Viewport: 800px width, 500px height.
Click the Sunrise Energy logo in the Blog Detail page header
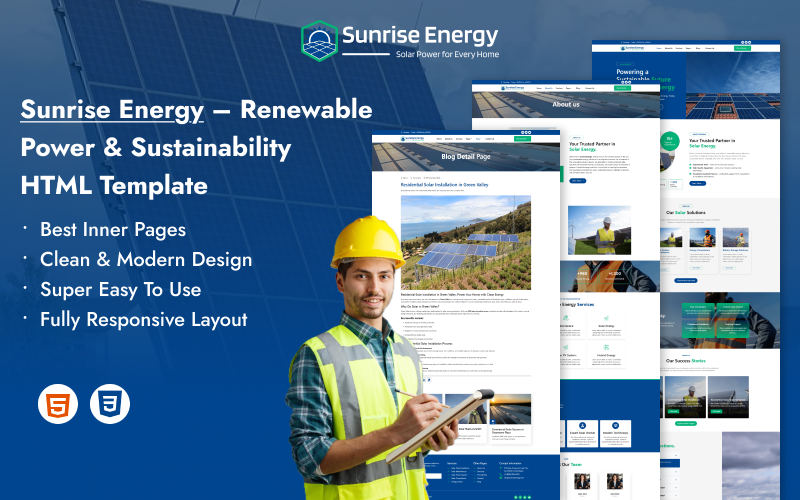[x=412, y=139]
